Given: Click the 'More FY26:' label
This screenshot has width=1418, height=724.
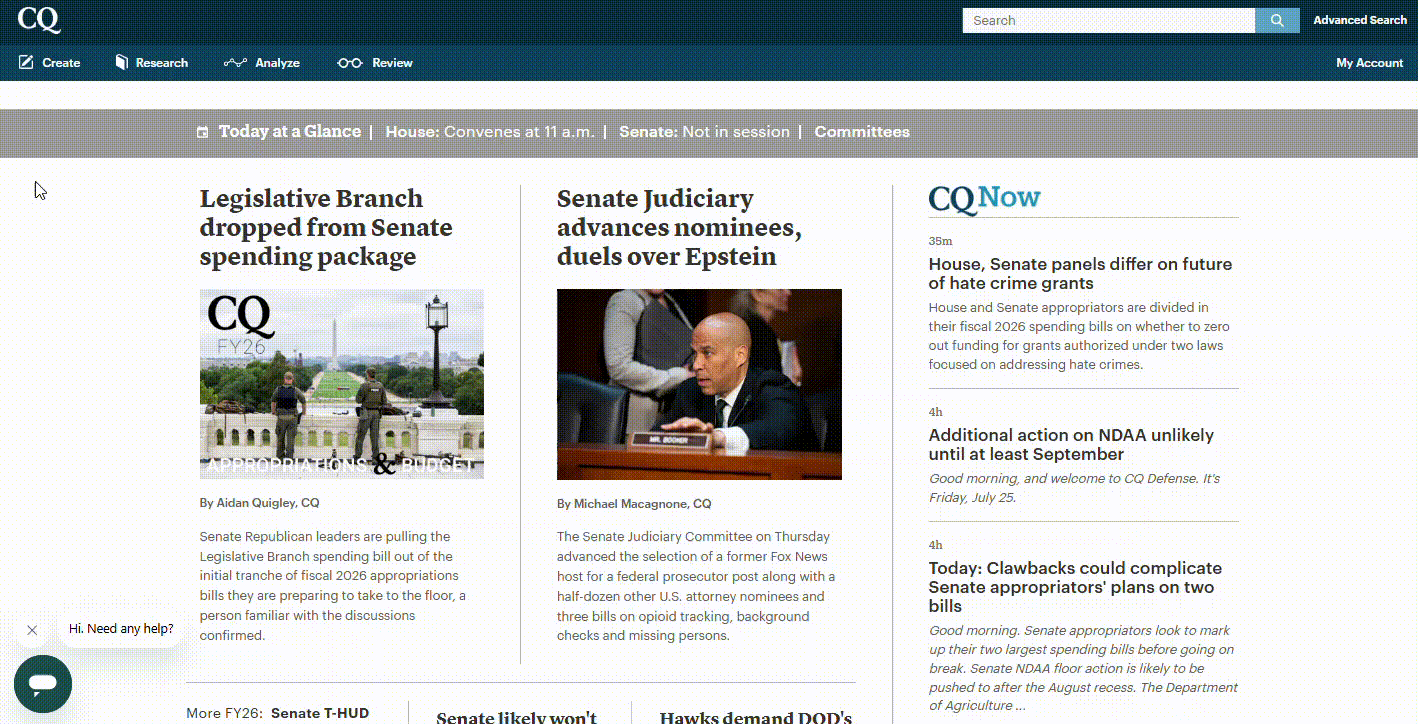Looking at the screenshot, I should (x=224, y=713).
